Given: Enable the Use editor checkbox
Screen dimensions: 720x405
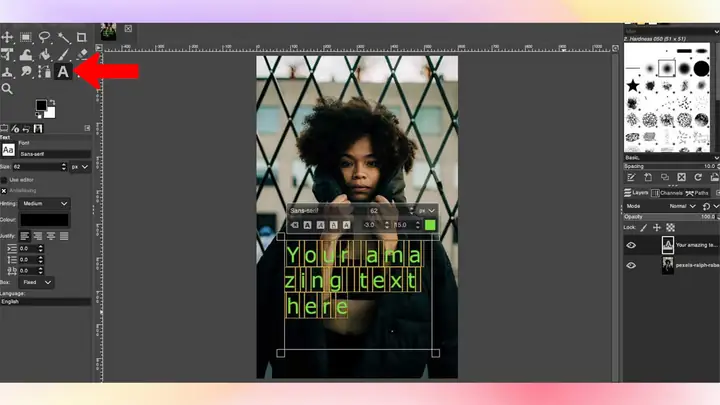Looking at the screenshot, I should point(4,180).
